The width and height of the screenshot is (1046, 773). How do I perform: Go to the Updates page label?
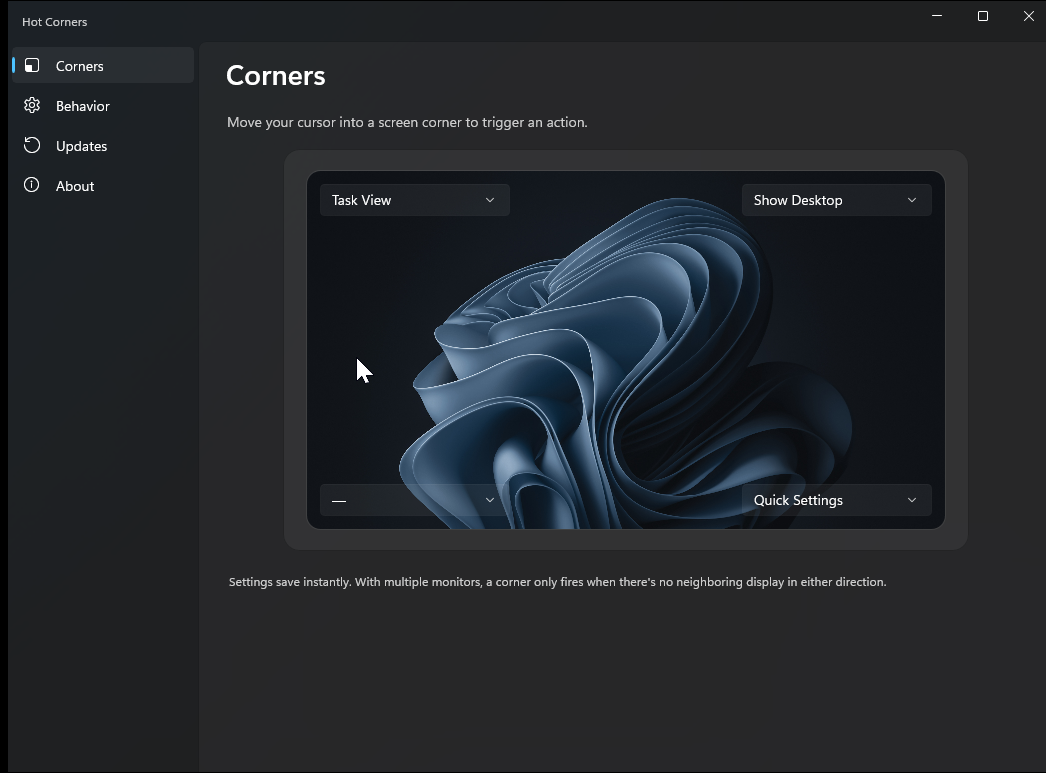[x=81, y=146]
